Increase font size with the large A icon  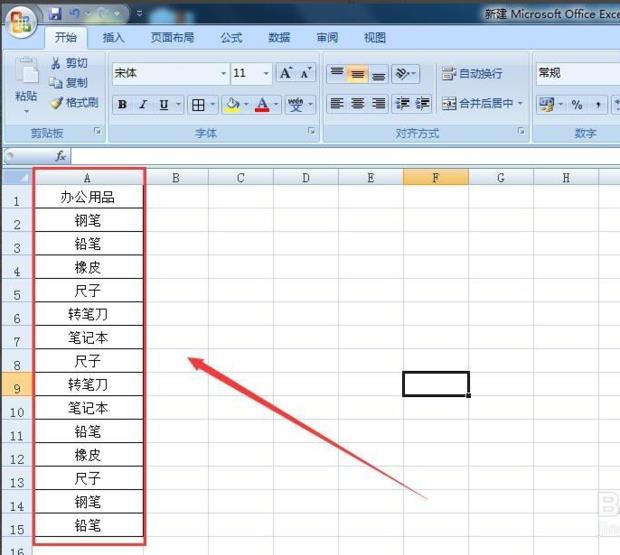point(286,73)
